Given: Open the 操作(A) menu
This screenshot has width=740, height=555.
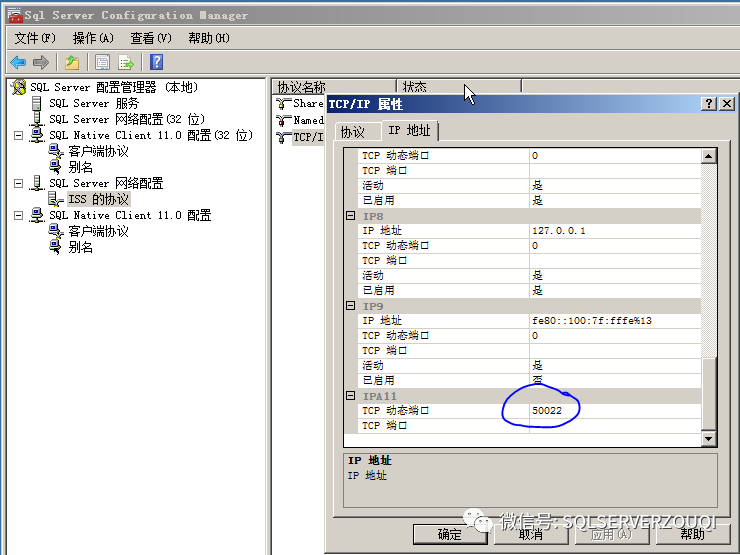Looking at the screenshot, I should tap(93, 38).
